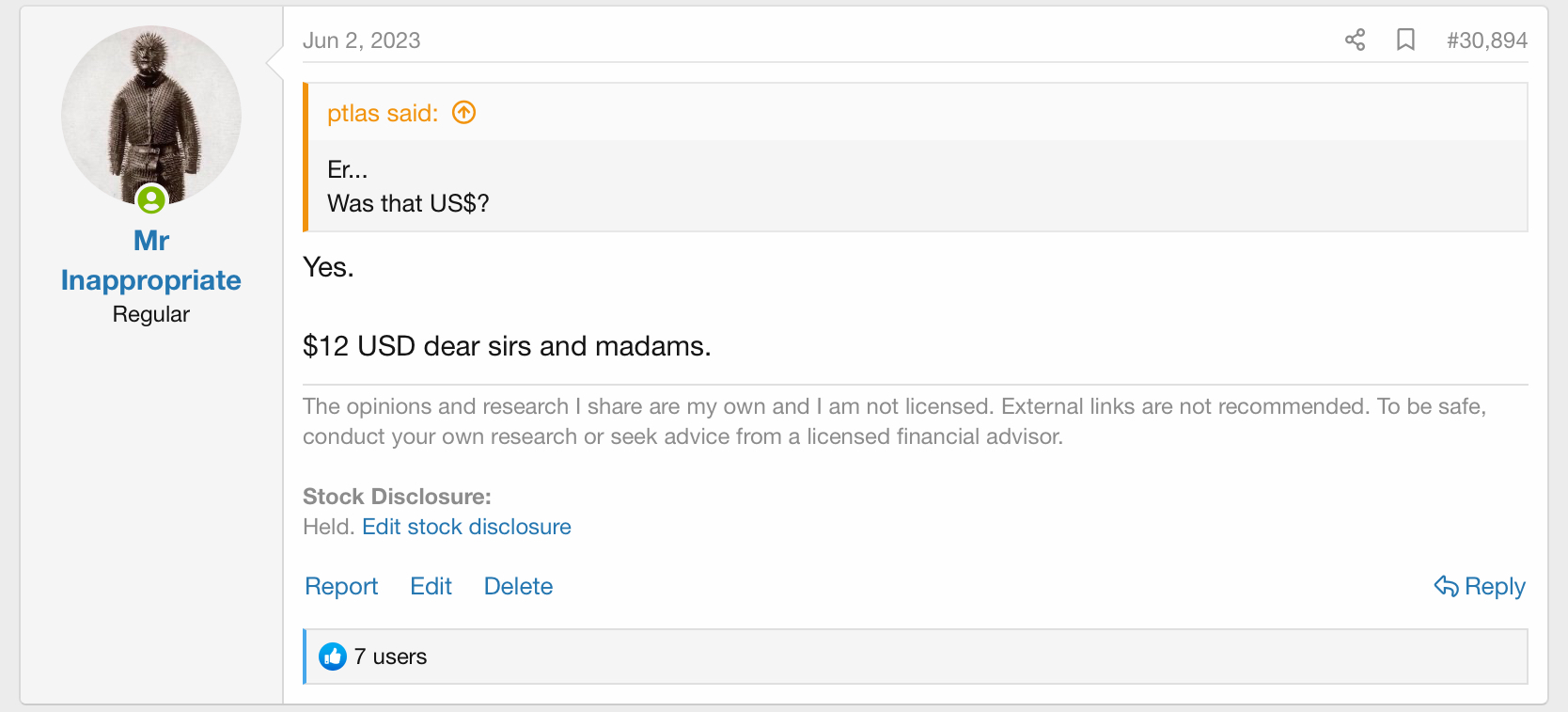
Task: Open post permalink #30,894
Action: 1486,40
